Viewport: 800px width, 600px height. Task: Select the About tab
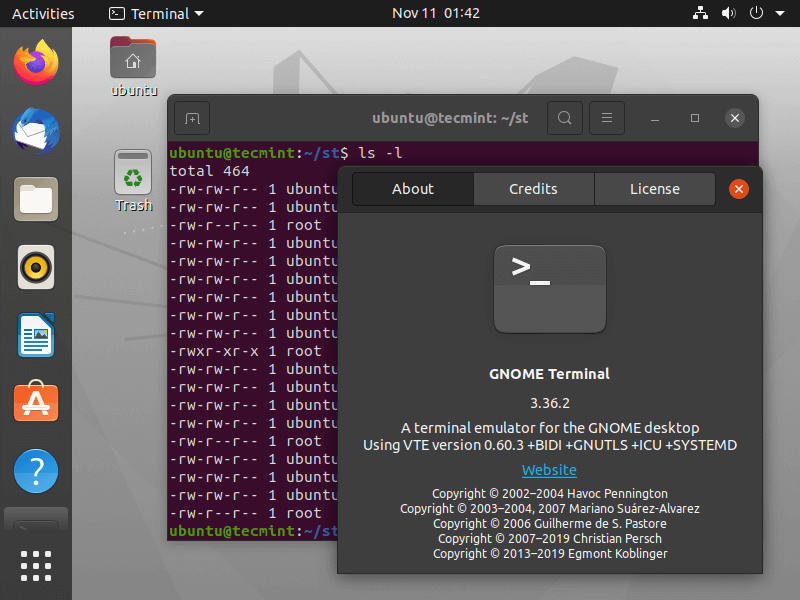412,189
